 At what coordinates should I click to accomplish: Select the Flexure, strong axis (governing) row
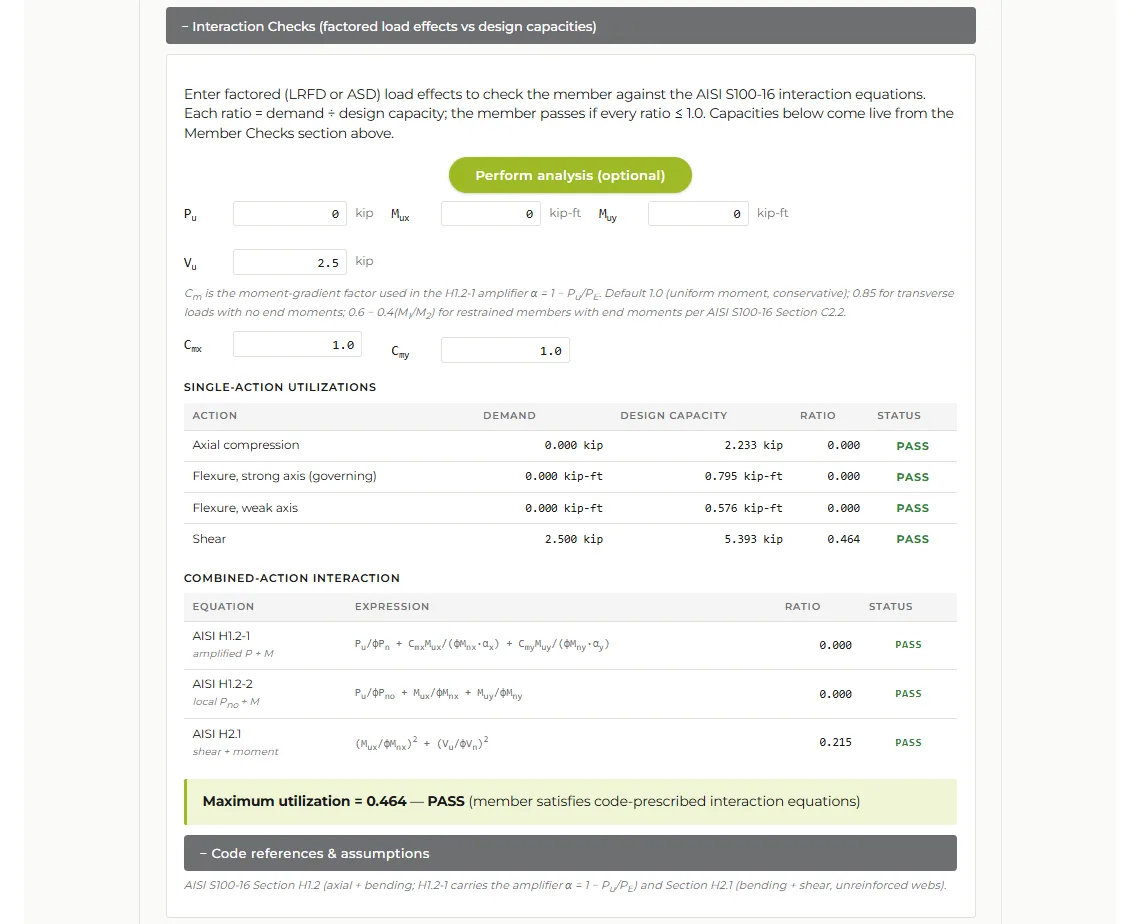coord(570,477)
